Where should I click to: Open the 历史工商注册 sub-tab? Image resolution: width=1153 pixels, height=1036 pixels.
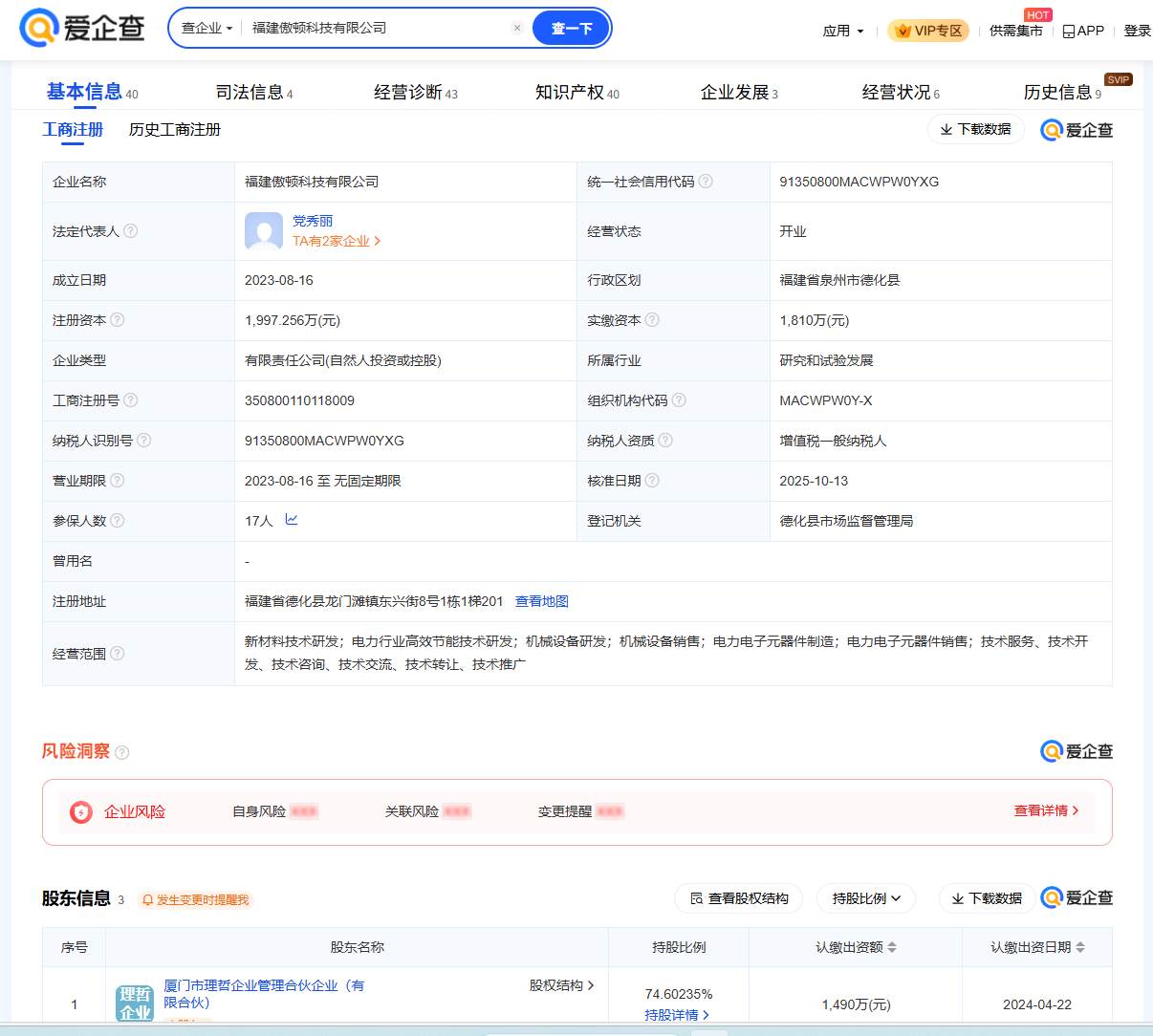pyautogui.click(x=175, y=130)
